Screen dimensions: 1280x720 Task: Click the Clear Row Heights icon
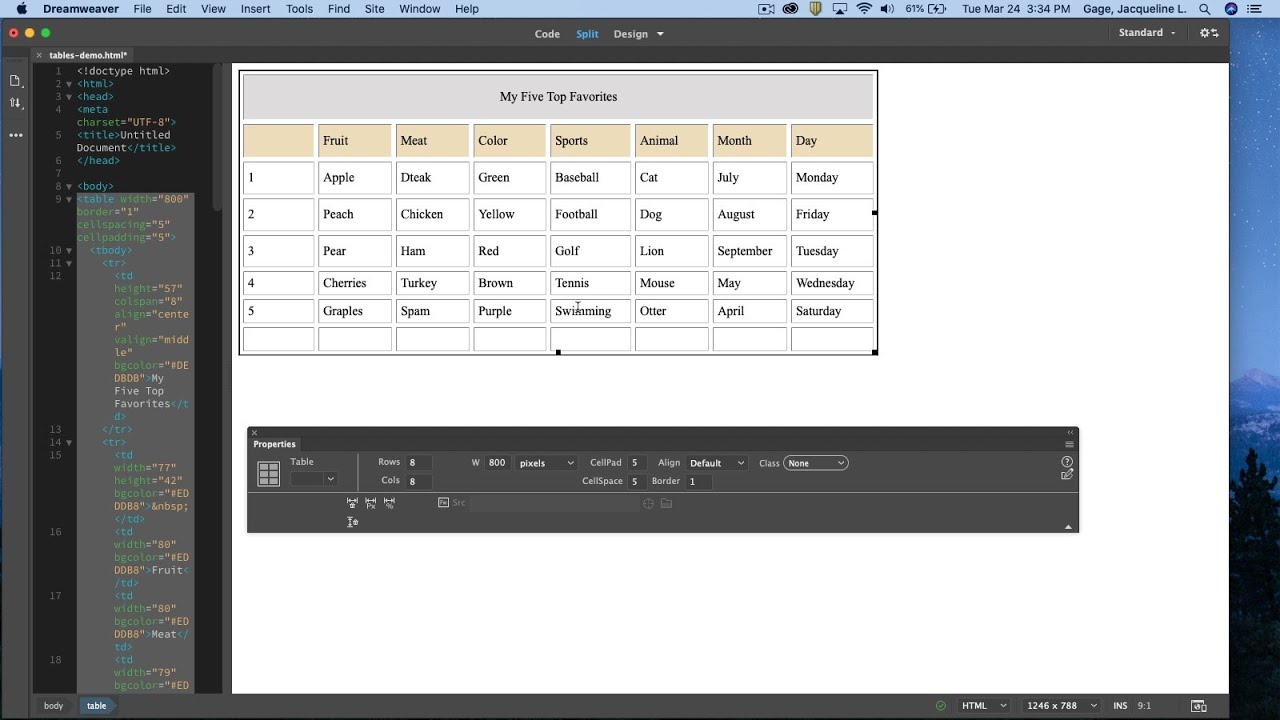(352, 522)
